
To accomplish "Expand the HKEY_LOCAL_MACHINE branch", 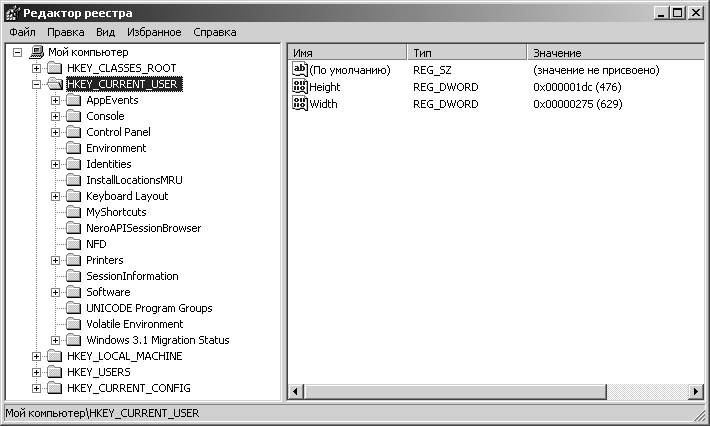I will (x=37, y=356).
